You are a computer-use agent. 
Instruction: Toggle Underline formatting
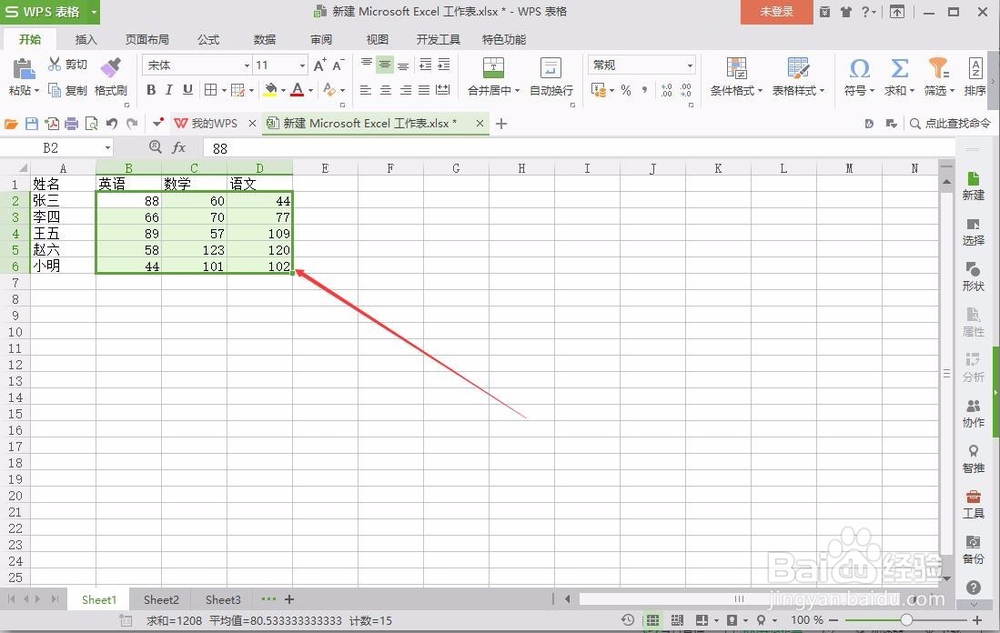click(x=188, y=90)
